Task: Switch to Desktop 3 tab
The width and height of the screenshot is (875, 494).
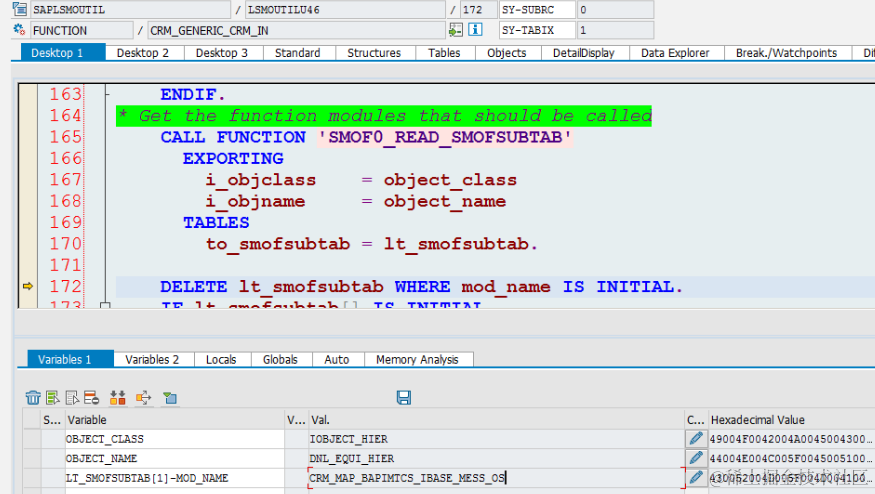Action: (222, 53)
